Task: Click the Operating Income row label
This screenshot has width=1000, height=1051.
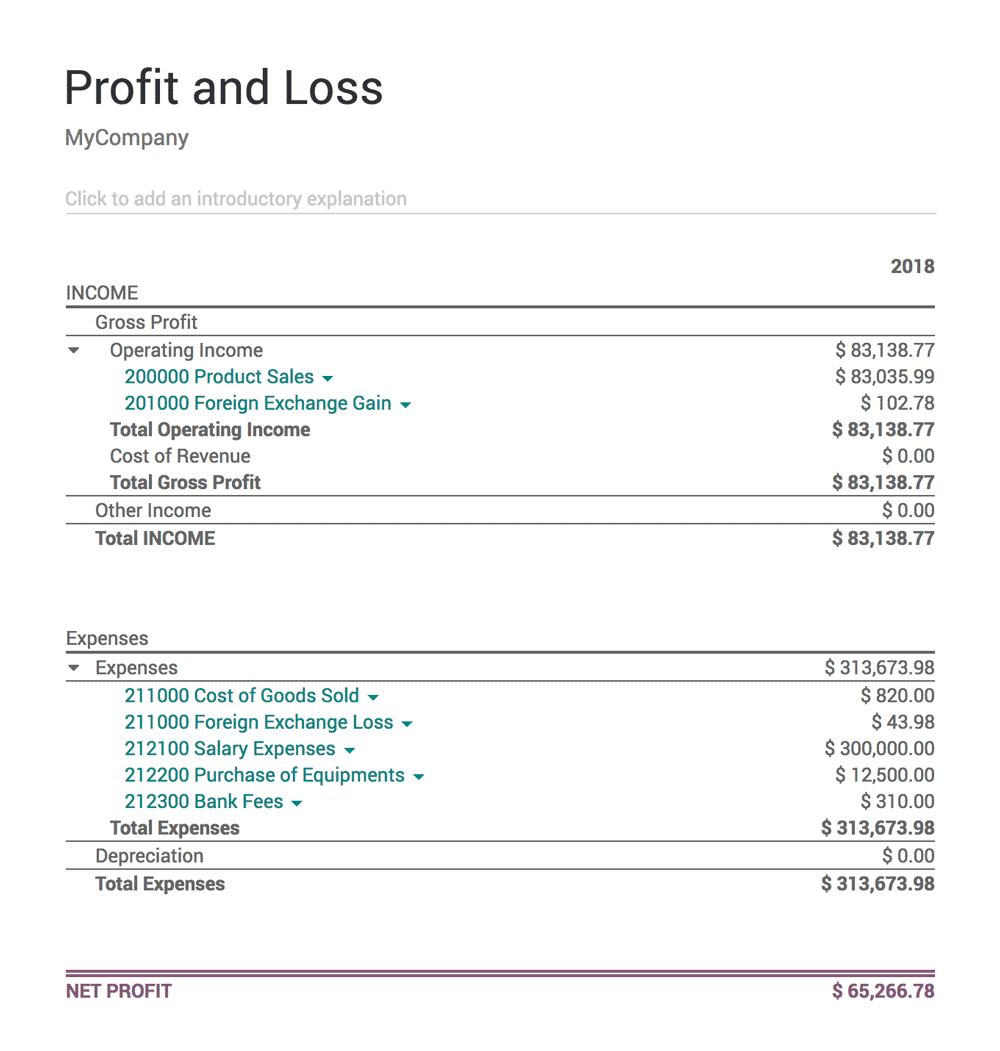Action: pyautogui.click(x=186, y=350)
